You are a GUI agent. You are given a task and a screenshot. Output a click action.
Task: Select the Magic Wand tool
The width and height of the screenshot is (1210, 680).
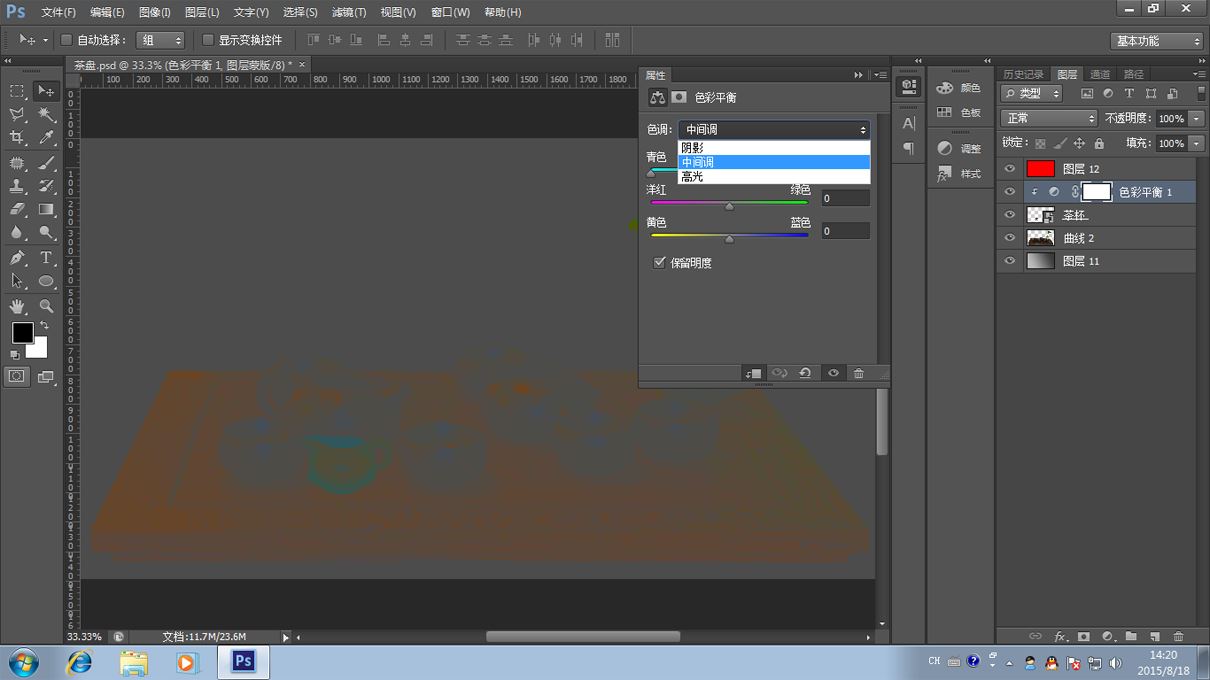tap(46, 114)
